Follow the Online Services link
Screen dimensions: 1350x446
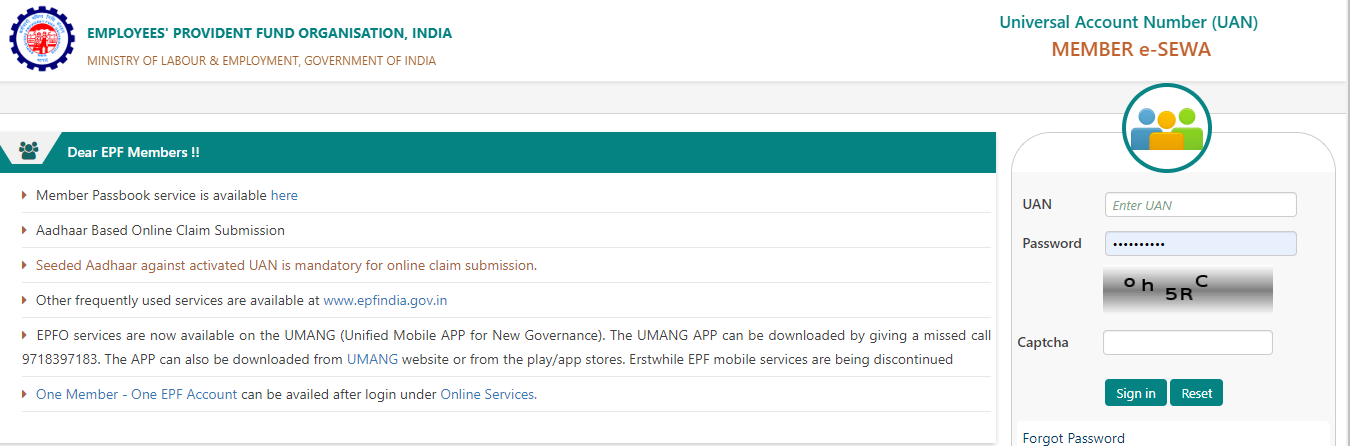pos(487,394)
